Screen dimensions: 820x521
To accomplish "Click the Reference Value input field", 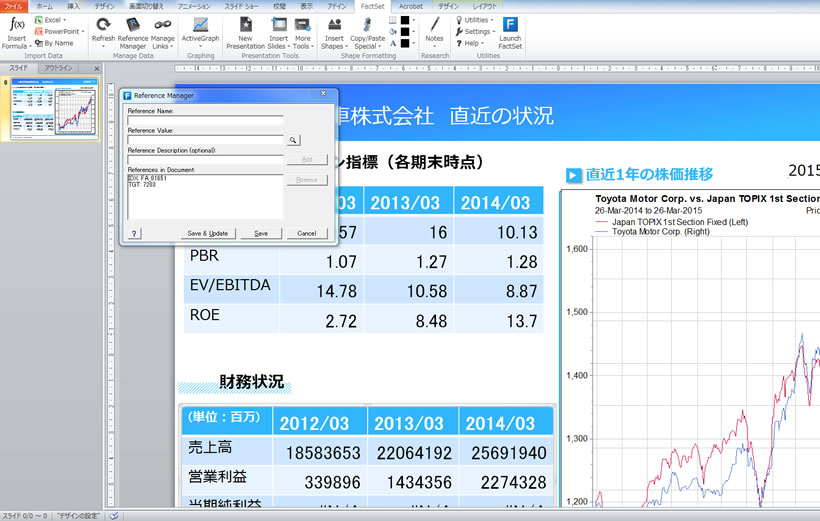I will tap(205, 140).
